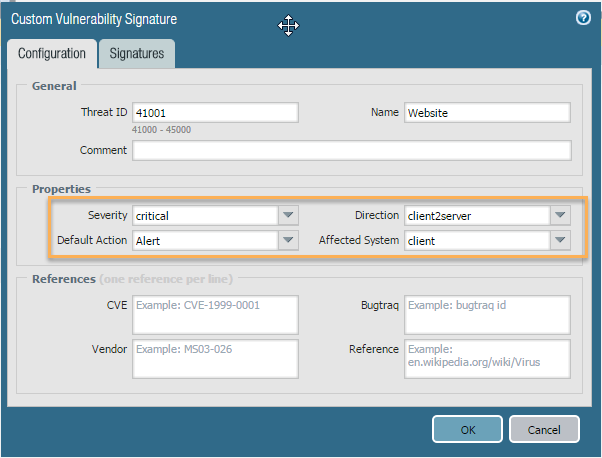Image resolution: width=602 pixels, height=458 pixels.
Task: Click the Severity field showing critical
Action: click(x=205, y=215)
